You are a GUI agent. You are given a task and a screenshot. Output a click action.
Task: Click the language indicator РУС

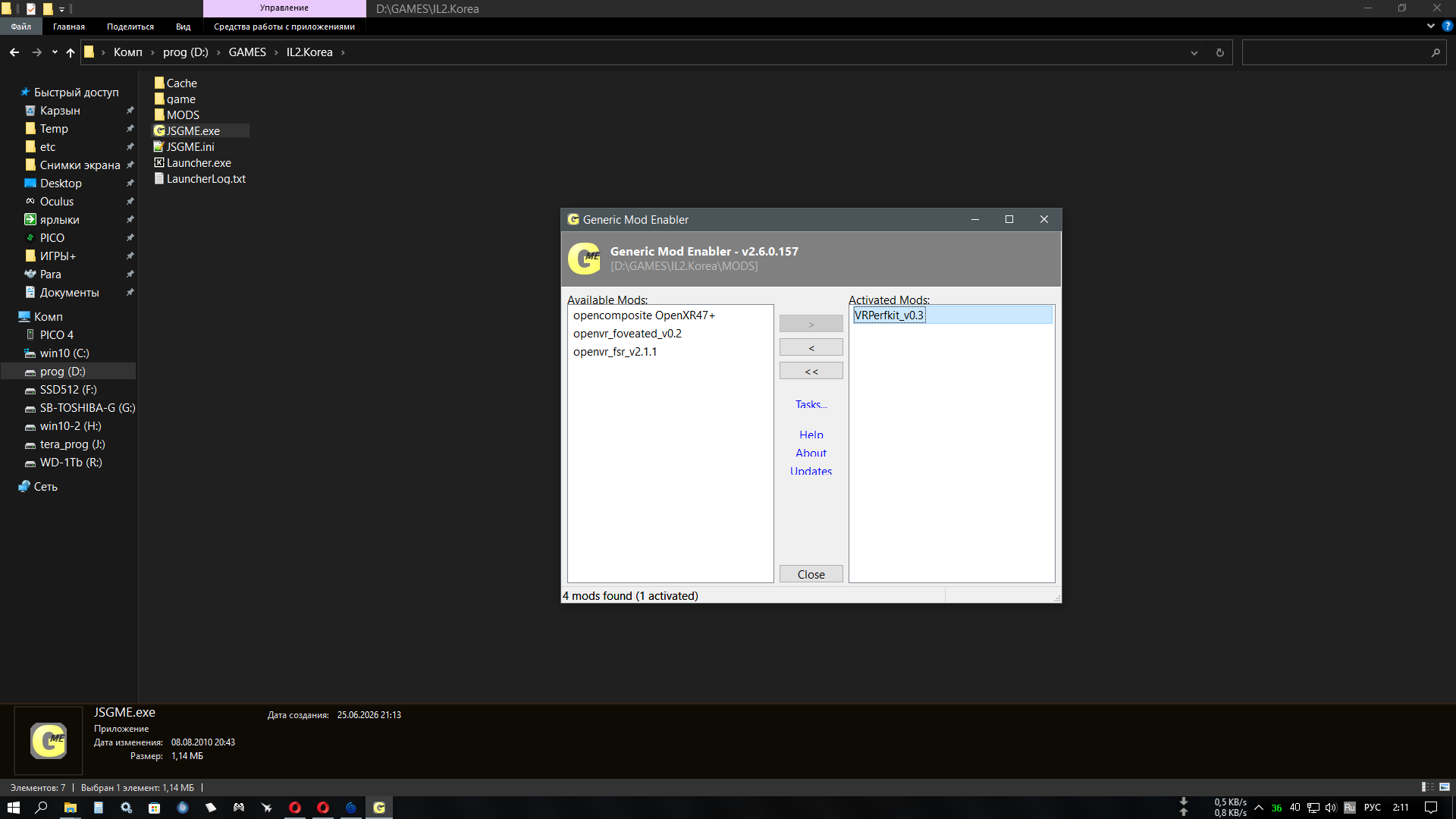click(x=1373, y=808)
